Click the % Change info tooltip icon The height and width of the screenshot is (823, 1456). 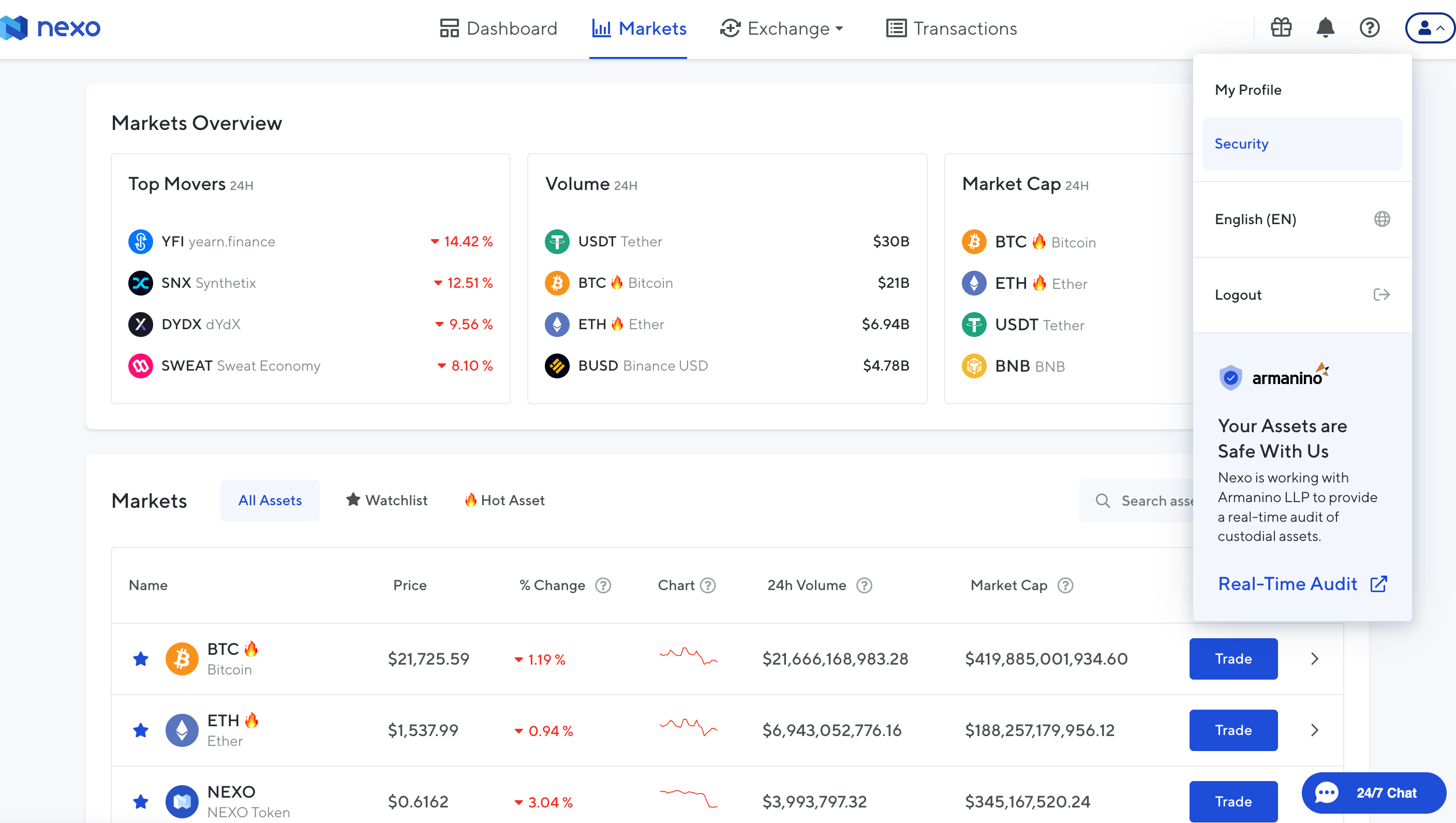pyautogui.click(x=603, y=585)
